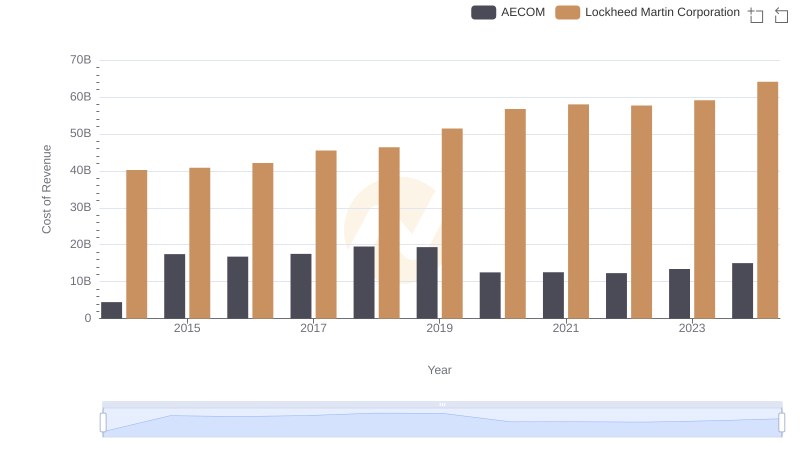Click the 2017 x-axis label
The image size is (800, 461).
coord(313,328)
